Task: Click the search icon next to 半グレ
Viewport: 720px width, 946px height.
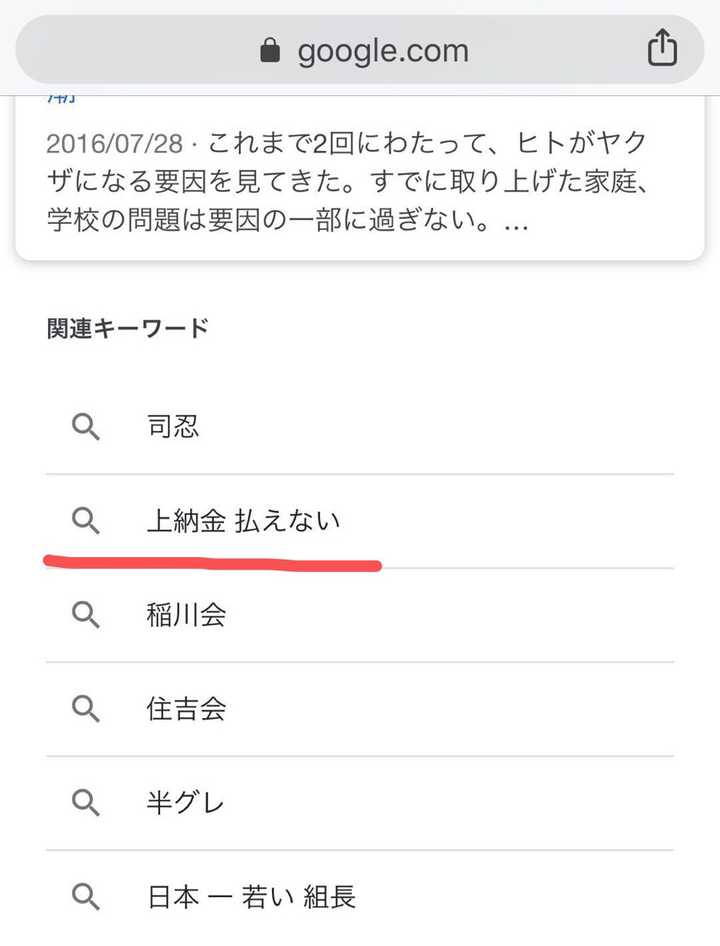Action: pyautogui.click(x=87, y=802)
